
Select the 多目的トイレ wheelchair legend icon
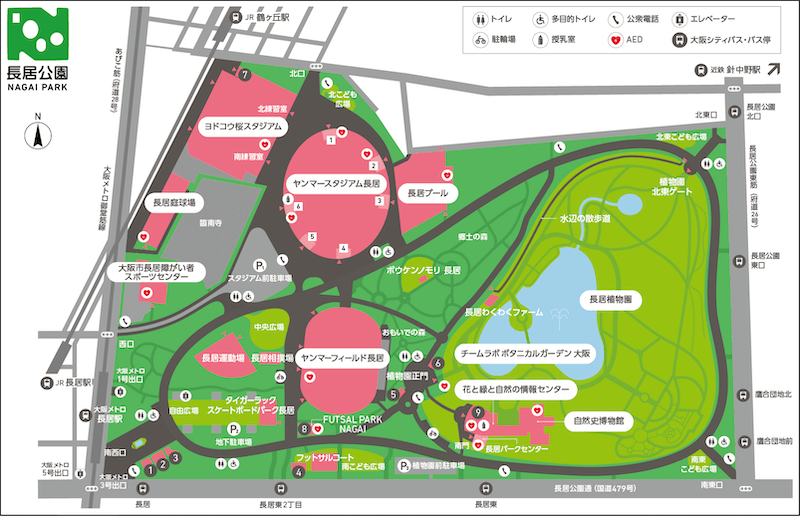click(540, 19)
